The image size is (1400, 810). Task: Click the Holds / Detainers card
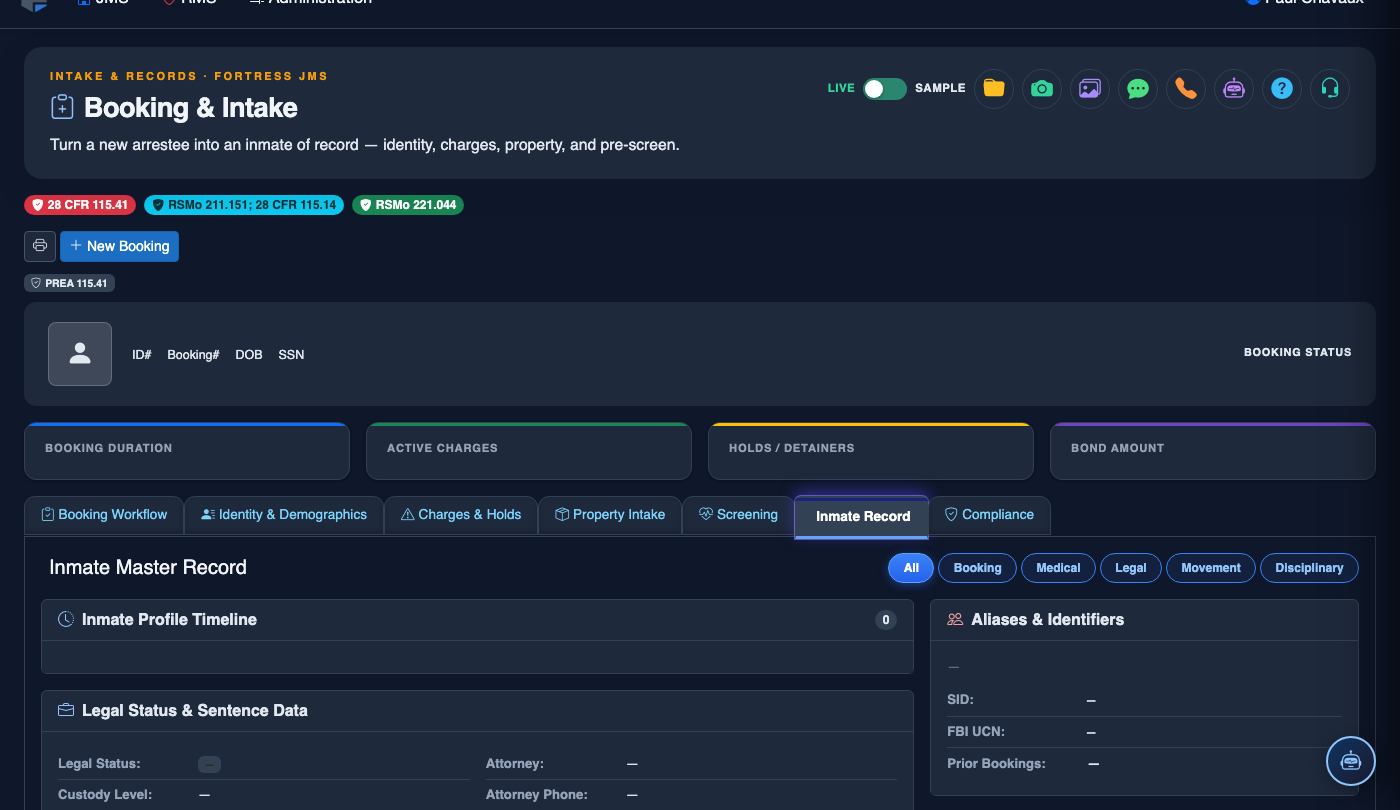(871, 451)
